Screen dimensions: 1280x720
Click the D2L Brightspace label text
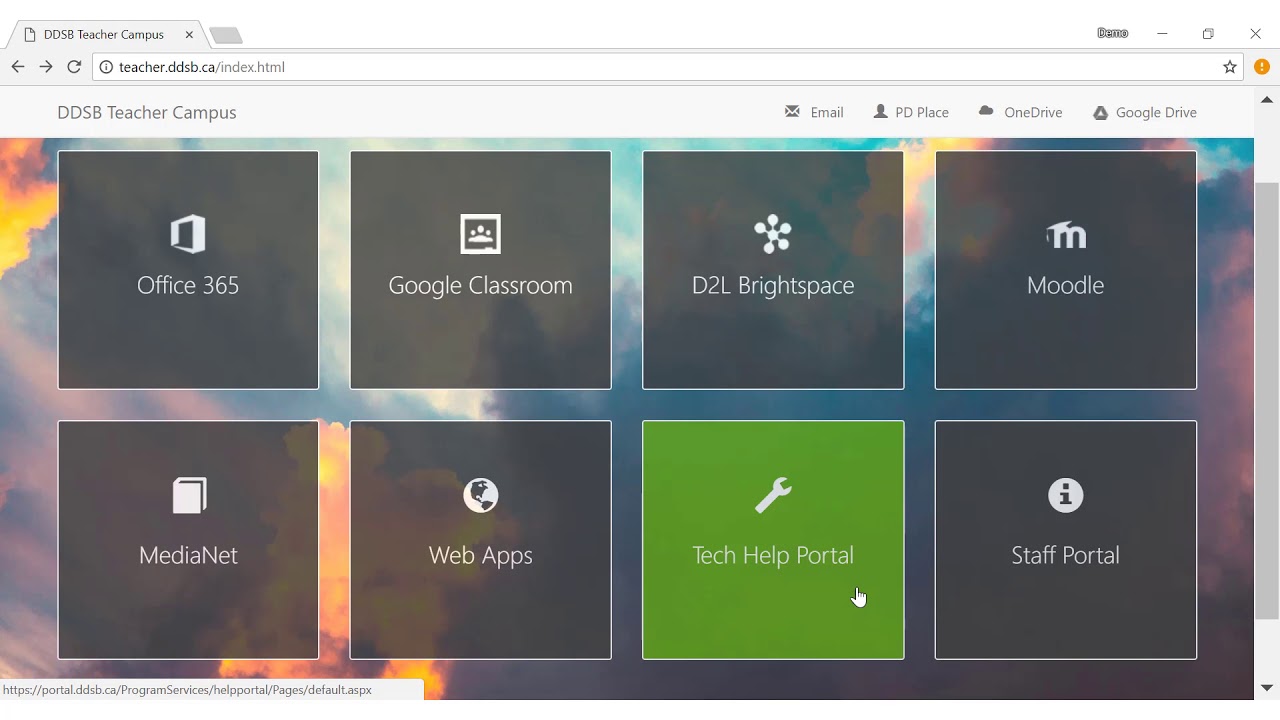pyautogui.click(x=773, y=285)
